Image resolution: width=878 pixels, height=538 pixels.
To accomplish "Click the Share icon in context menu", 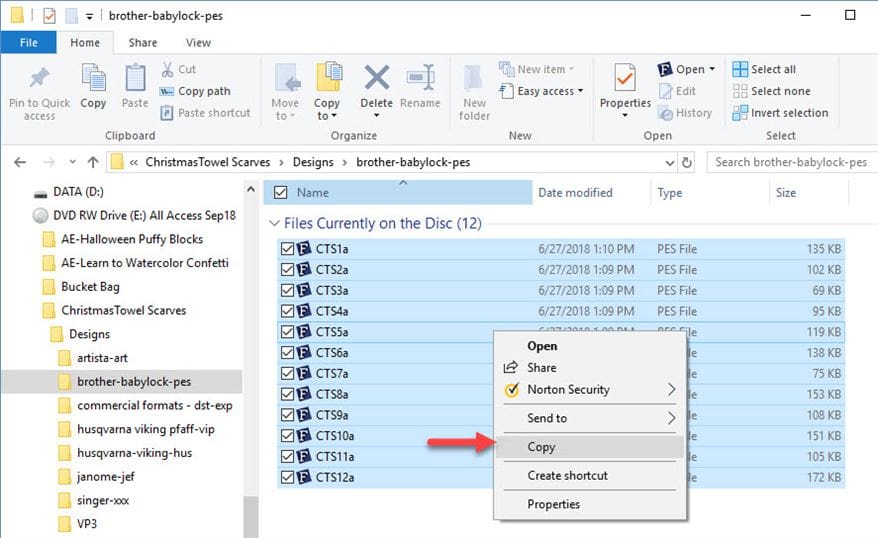I will click(x=510, y=368).
